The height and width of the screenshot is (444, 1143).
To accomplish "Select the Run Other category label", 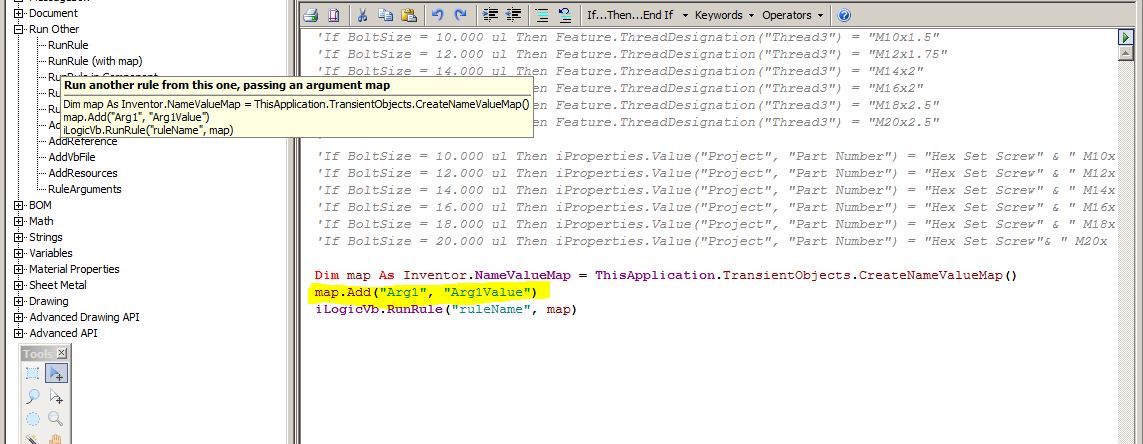I will [x=54, y=29].
